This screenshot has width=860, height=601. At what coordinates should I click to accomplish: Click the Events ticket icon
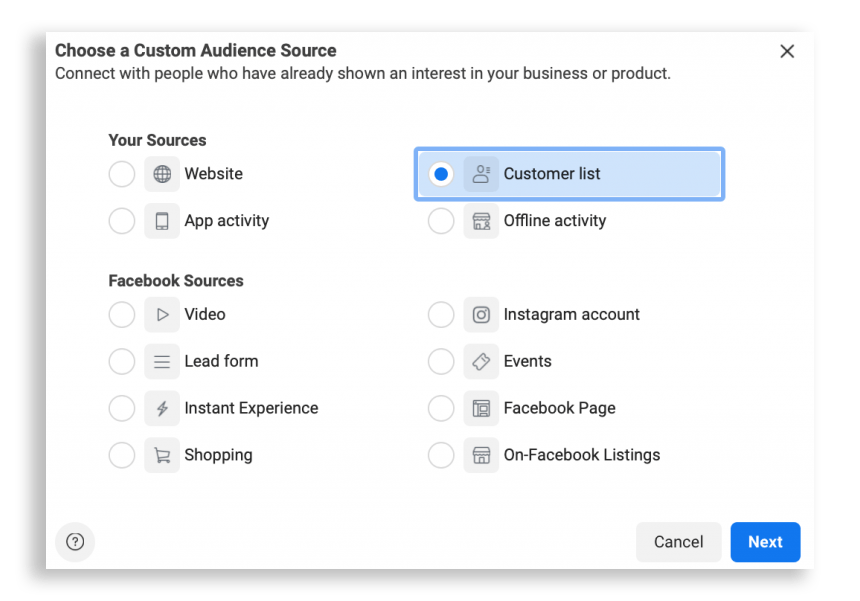point(481,361)
